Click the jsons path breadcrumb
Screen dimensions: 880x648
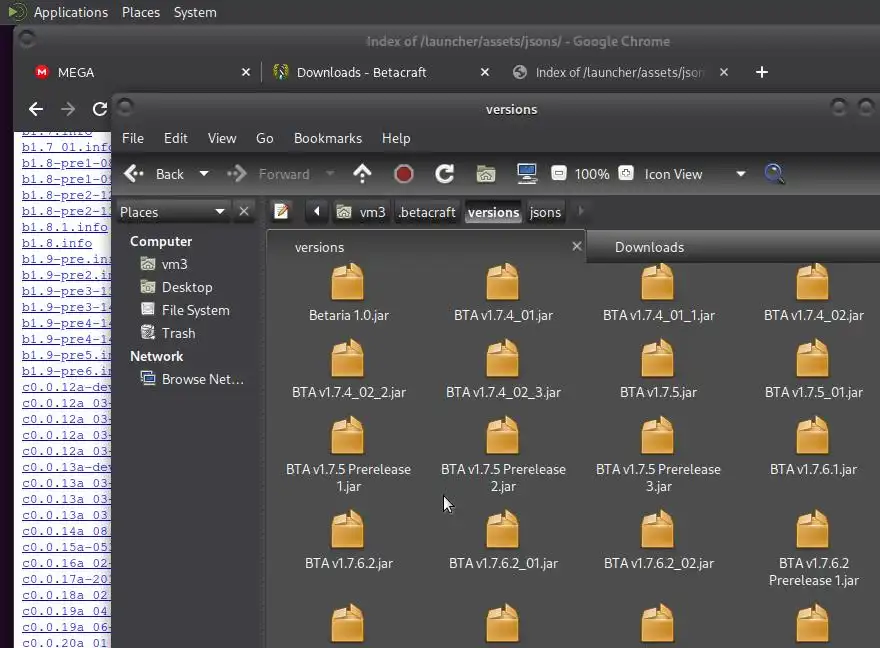(546, 212)
